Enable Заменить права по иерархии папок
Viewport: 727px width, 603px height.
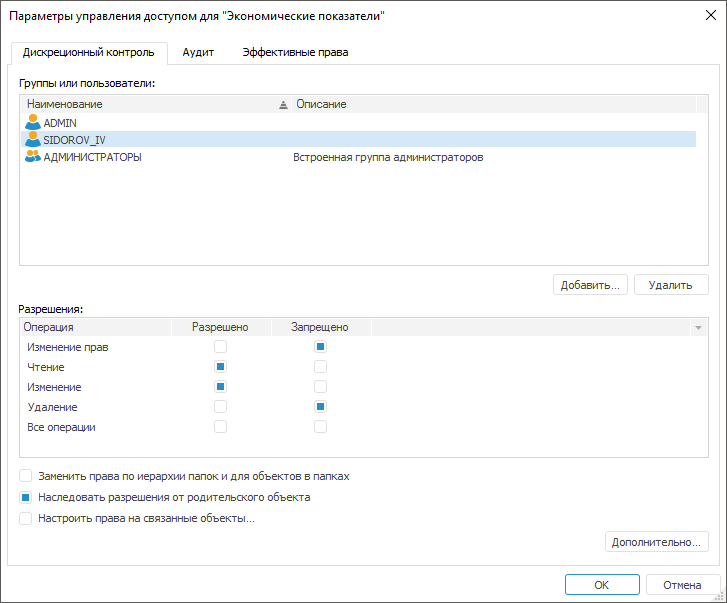pos(26,476)
